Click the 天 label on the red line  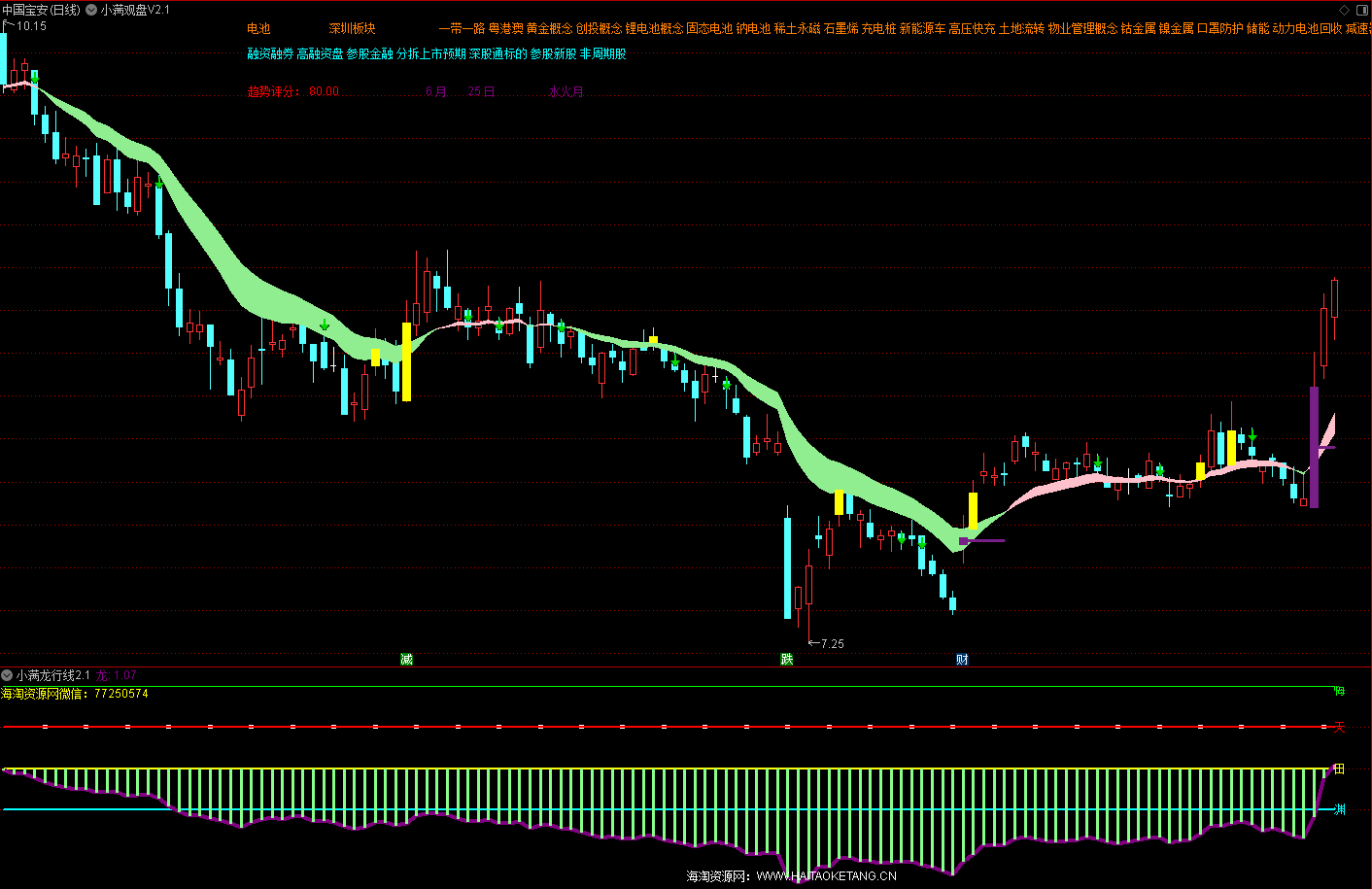coord(1339,727)
